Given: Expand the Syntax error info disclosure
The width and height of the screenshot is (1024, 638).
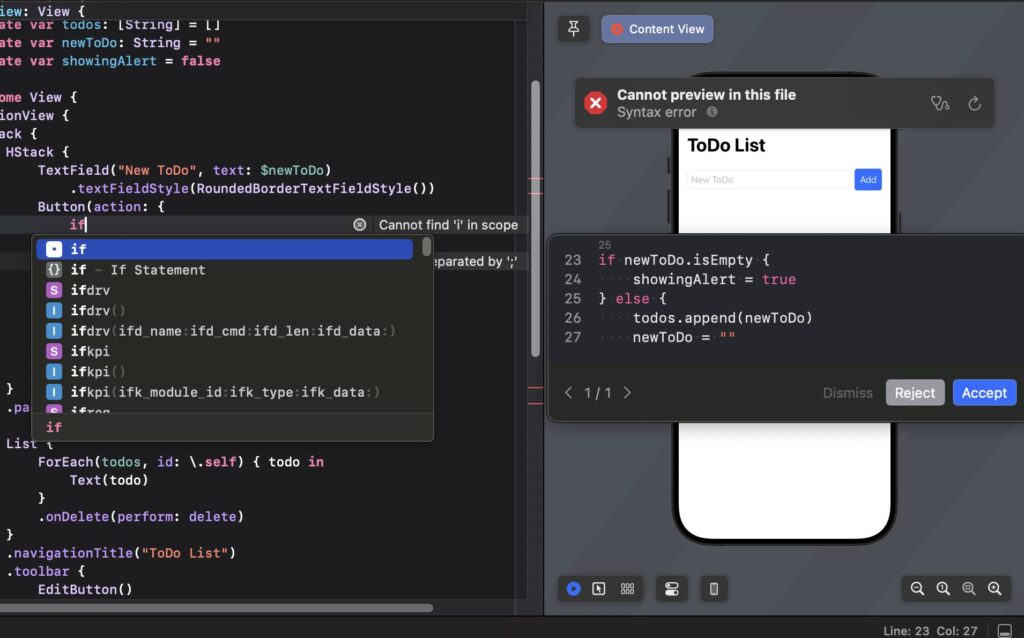Looking at the screenshot, I should 710,112.
